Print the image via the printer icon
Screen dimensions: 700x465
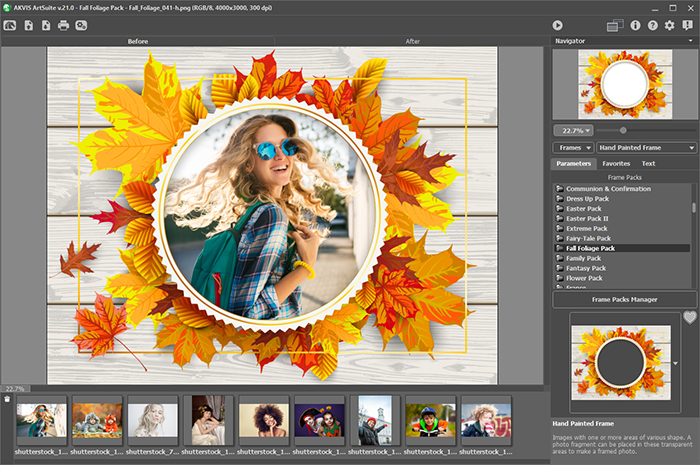click(63, 25)
